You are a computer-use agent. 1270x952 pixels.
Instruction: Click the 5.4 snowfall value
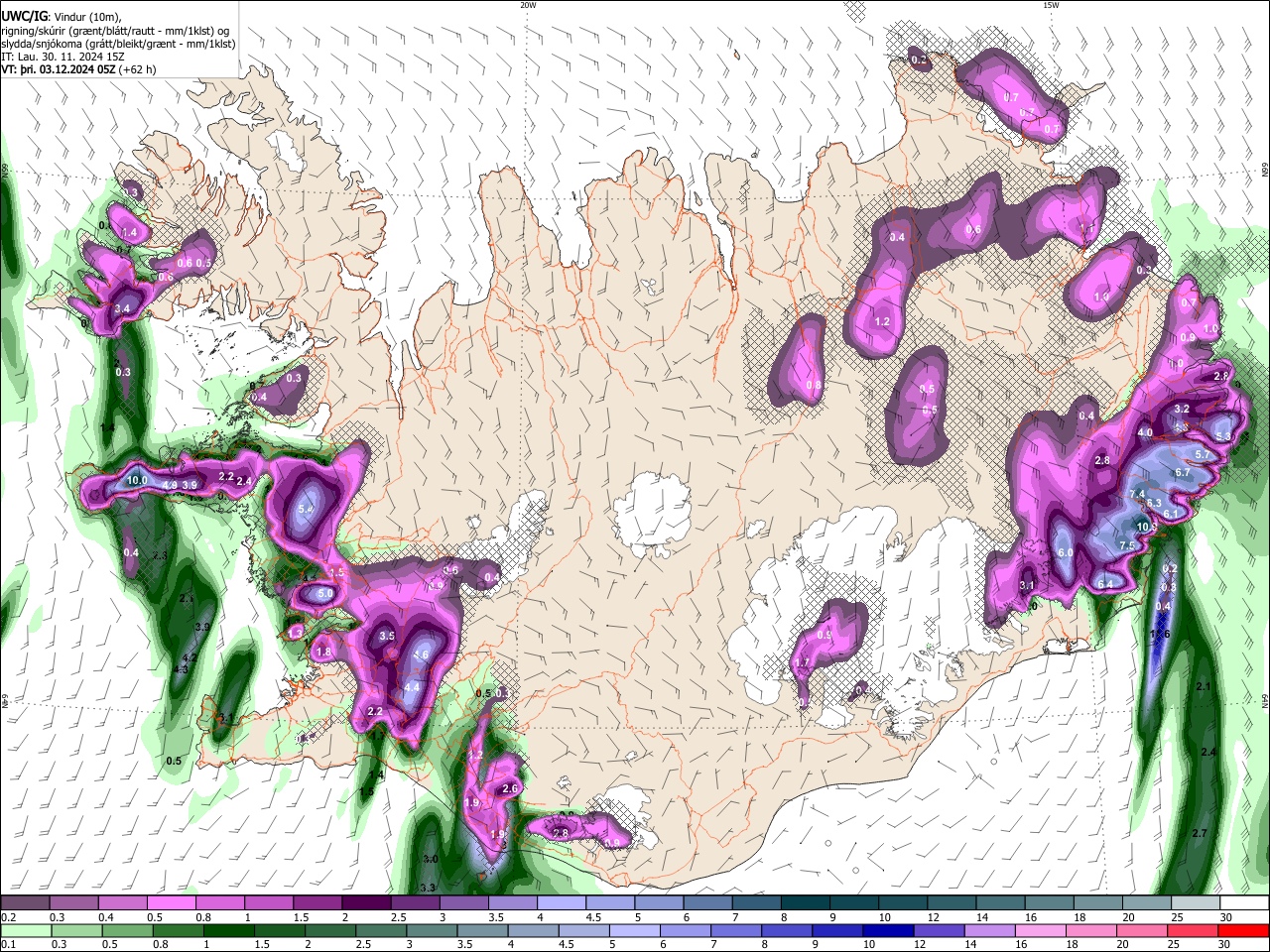[306, 508]
